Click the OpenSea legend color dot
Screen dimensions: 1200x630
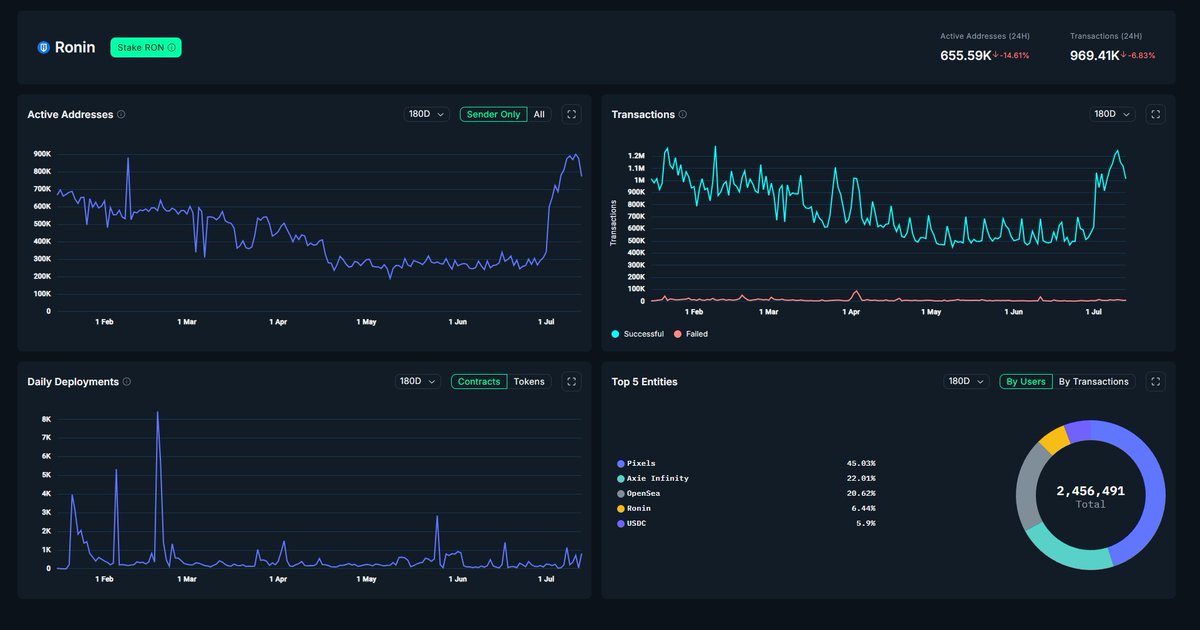click(621, 494)
